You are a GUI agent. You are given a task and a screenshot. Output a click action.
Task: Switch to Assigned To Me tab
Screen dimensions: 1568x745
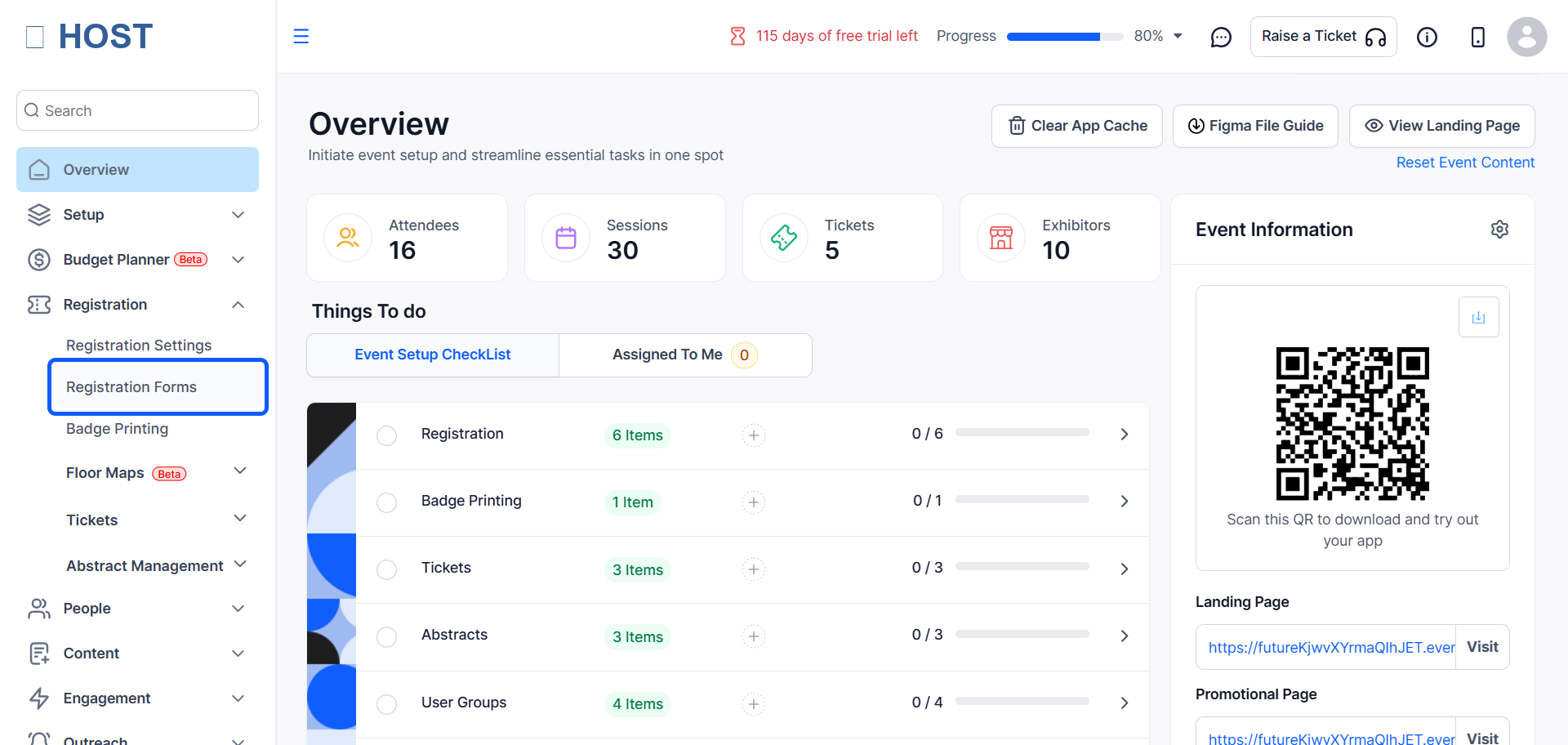(685, 355)
